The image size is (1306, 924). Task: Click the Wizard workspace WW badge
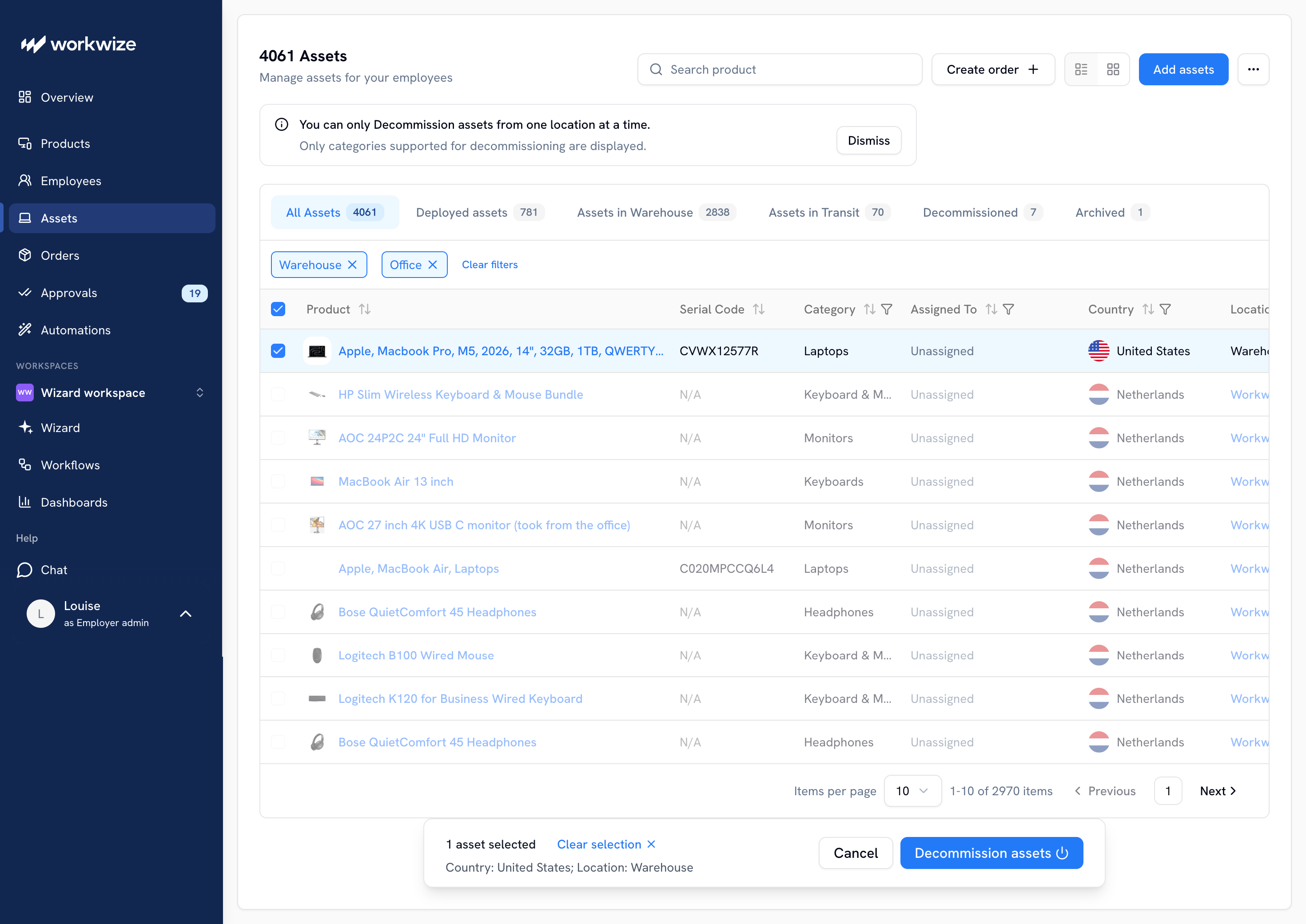pos(25,393)
